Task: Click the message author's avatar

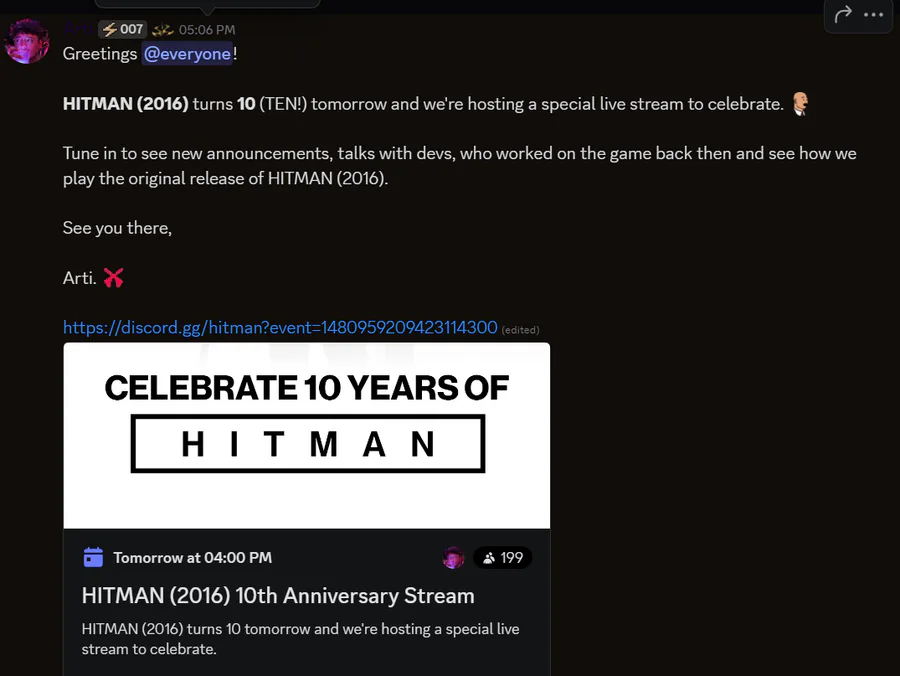Action: pos(27,42)
